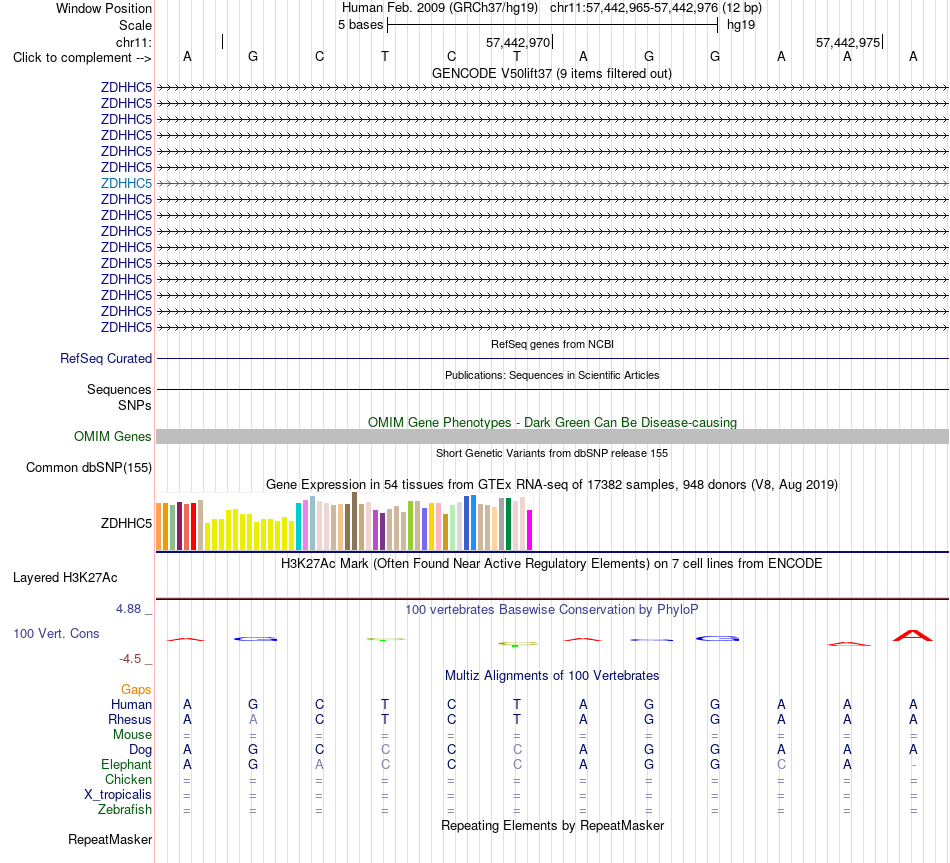Click the chr11:57,442,965-57,442,976 window position text
The width and height of the screenshot is (950, 863).
[x=634, y=8]
